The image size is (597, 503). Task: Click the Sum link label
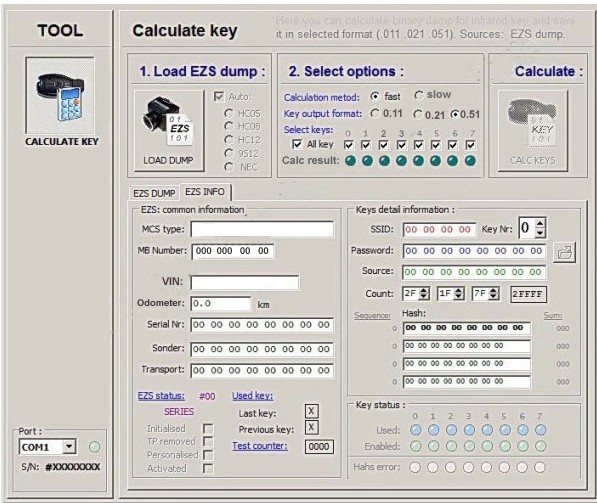point(553,316)
